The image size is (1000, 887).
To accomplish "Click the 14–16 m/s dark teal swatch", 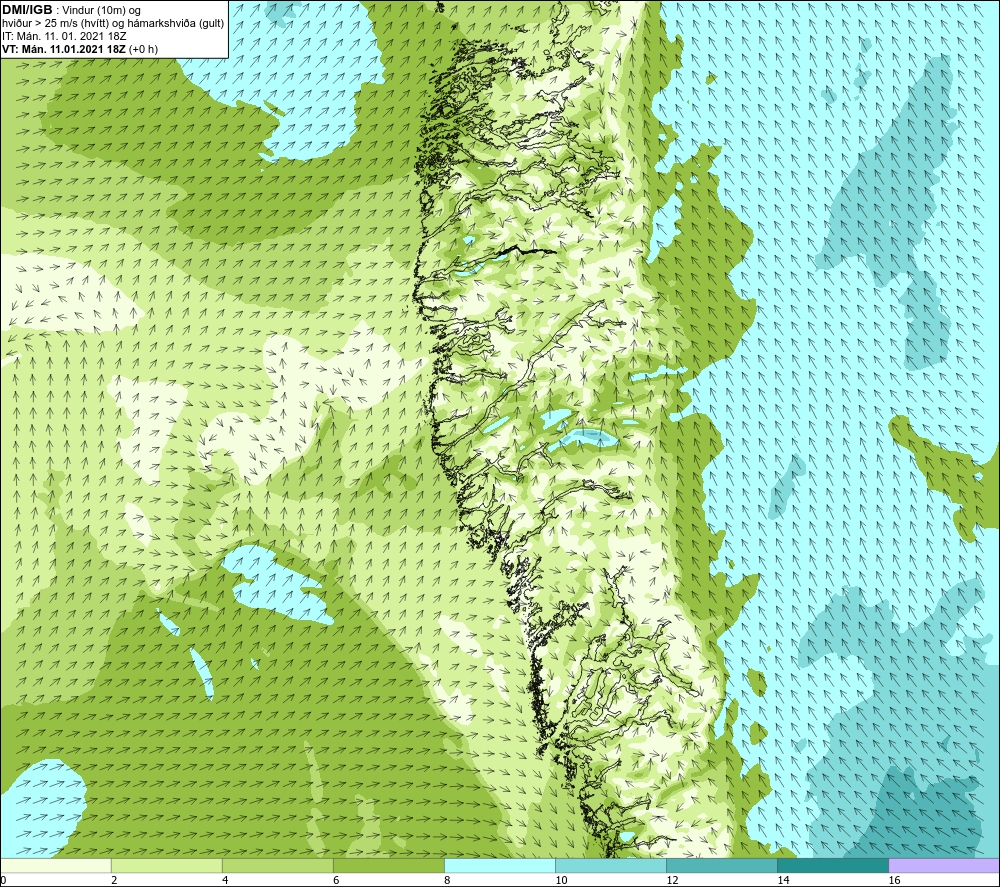I will click(832, 865).
